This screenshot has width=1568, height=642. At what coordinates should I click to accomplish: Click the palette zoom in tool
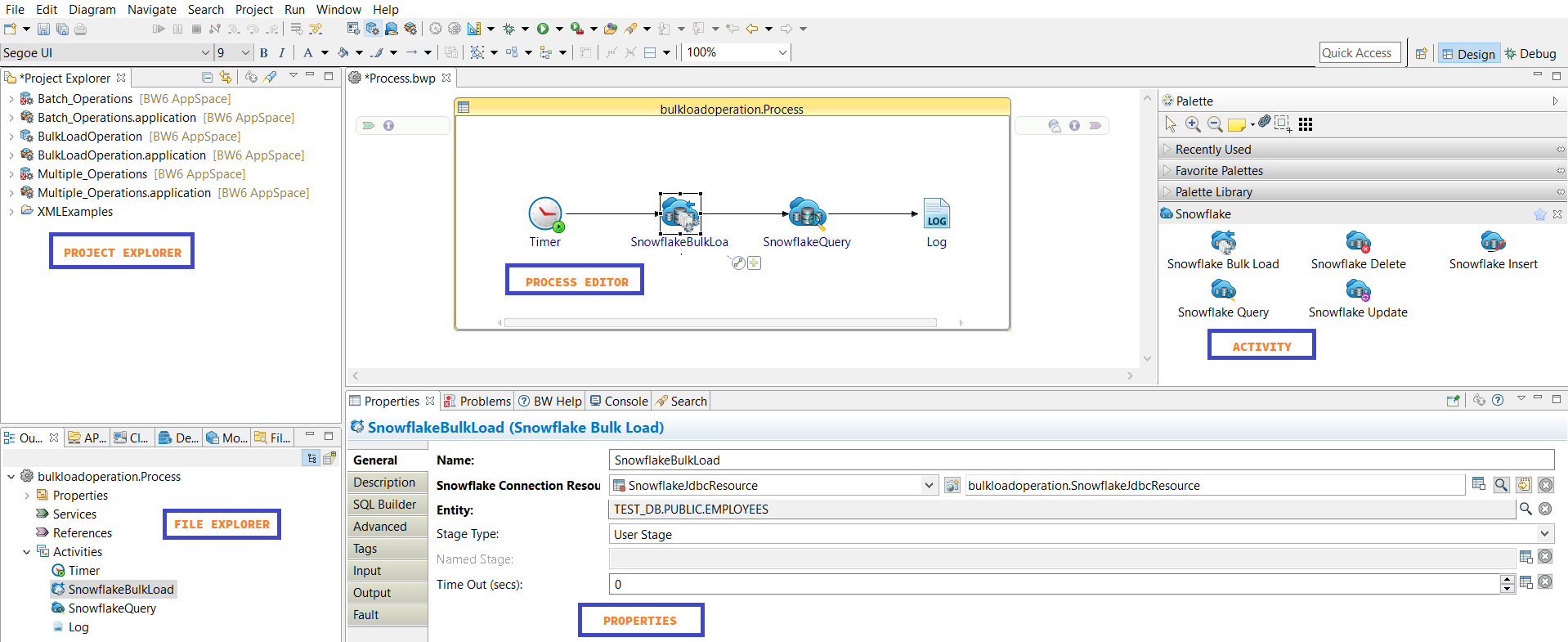point(1193,124)
